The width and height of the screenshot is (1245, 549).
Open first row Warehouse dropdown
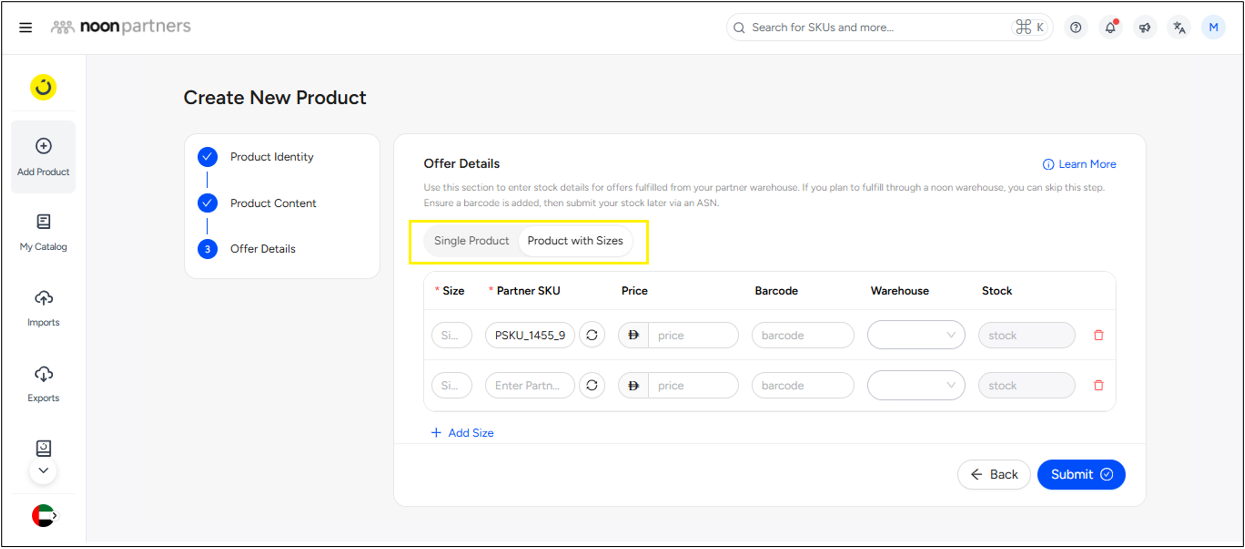point(915,335)
